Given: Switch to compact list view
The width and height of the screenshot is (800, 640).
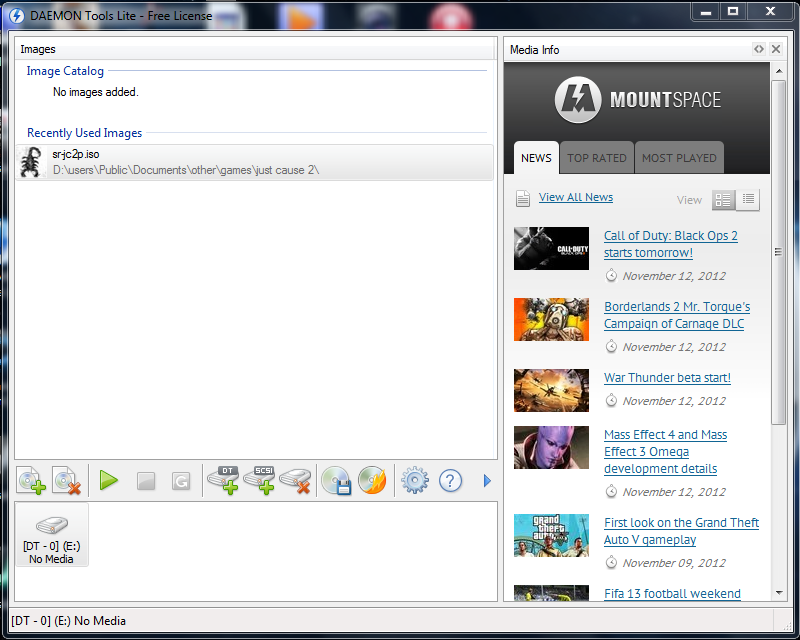Looking at the screenshot, I should [748, 200].
